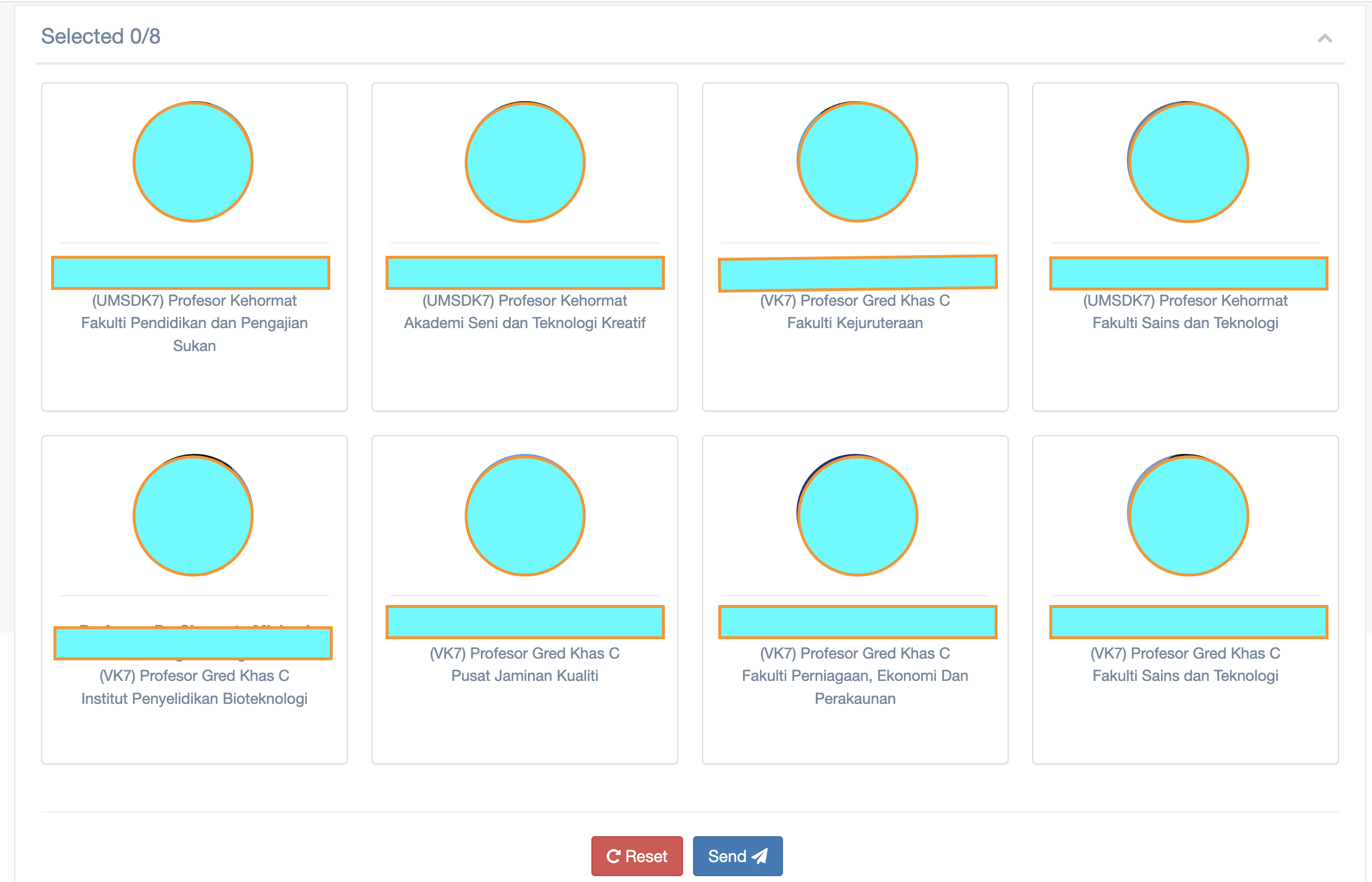This screenshot has width=1372, height=882.
Task: Click the Pusat Jaminan Kualiti label text
Action: tap(524, 676)
